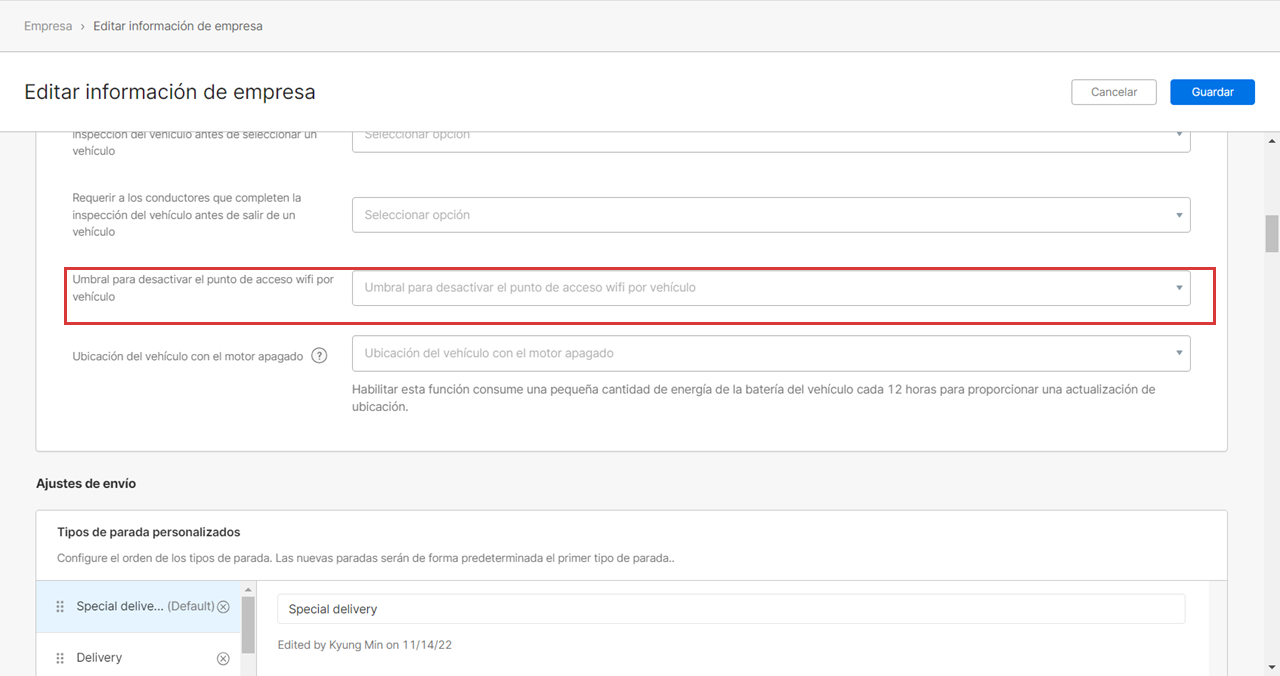Click the Special delivery name text field
The width and height of the screenshot is (1280, 676).
click(x=730, y=609)
